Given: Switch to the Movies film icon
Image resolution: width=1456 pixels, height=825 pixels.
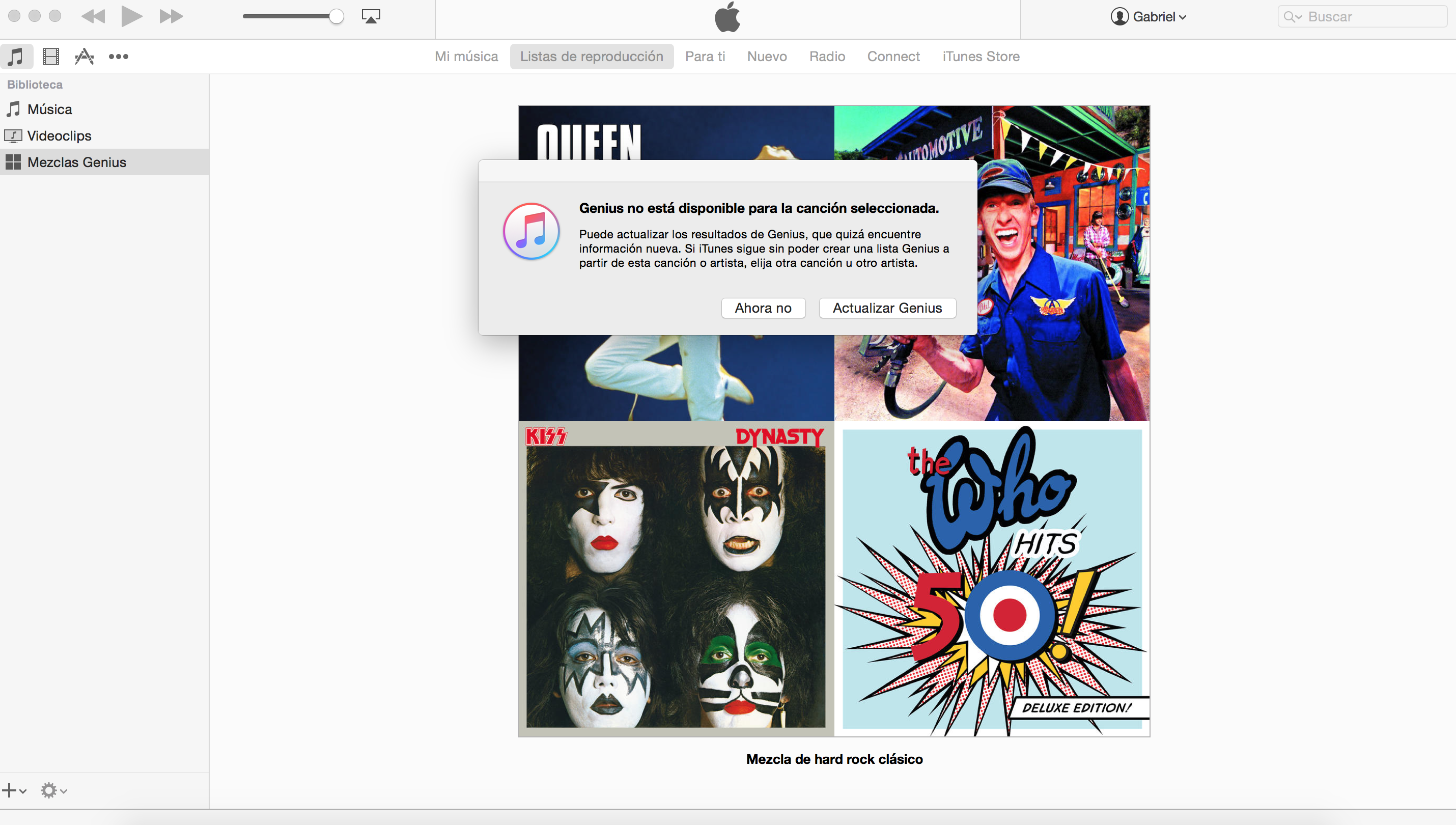Looking at the screenshot, I should pyautogui.click(x=51, y=57).
